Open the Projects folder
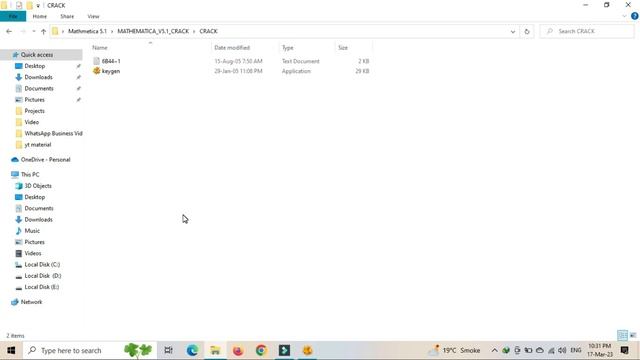Viewport: 640px width, 360px height. tap(34, 111)
